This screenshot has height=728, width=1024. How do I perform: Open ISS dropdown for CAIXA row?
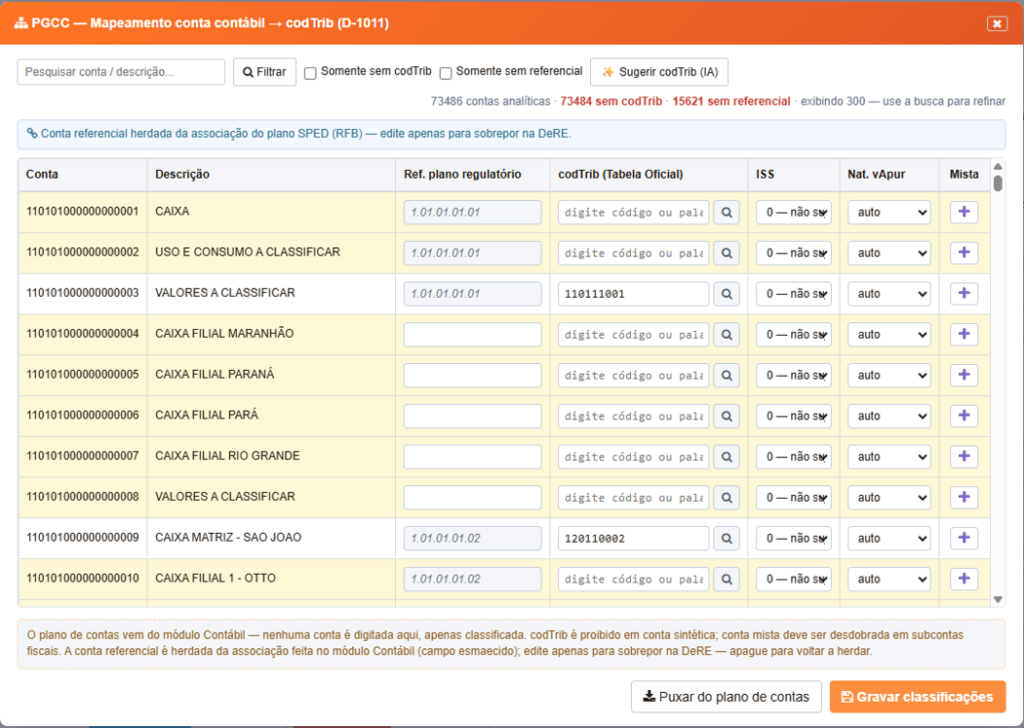click(x=793, y=212)
